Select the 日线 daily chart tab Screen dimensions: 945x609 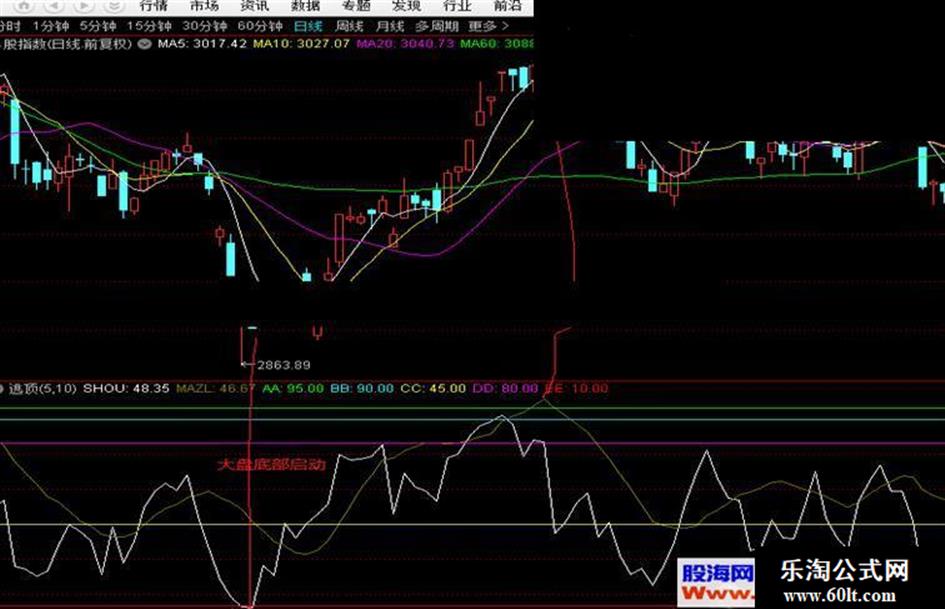[309, 26]
